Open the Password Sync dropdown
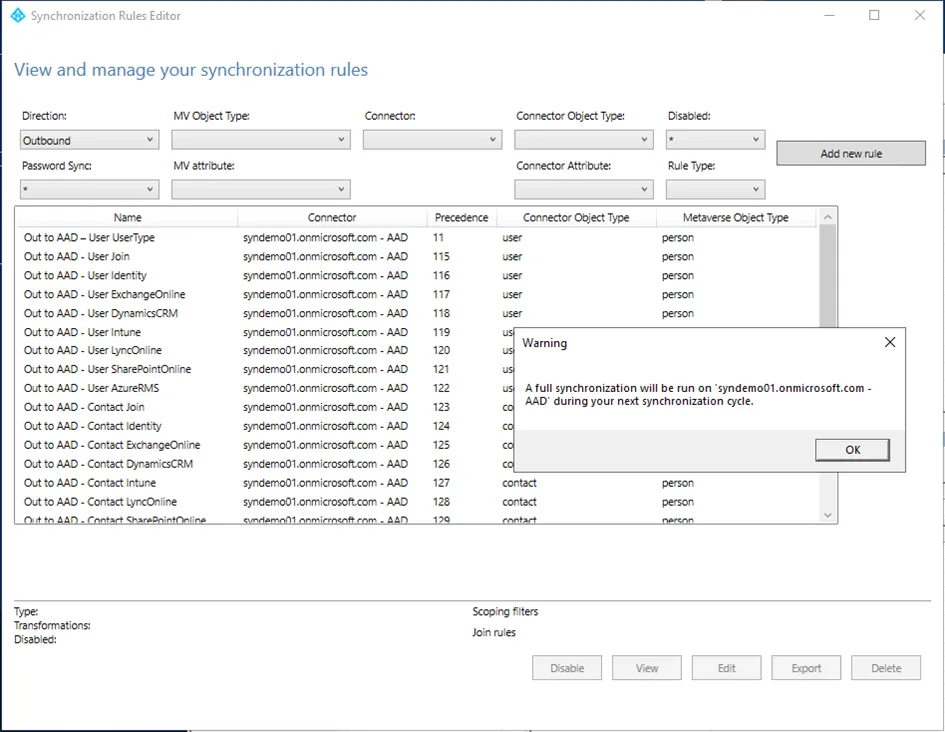The width and height of the screenshot is (945, 732). pyautogui.click(x=89, y=189)
